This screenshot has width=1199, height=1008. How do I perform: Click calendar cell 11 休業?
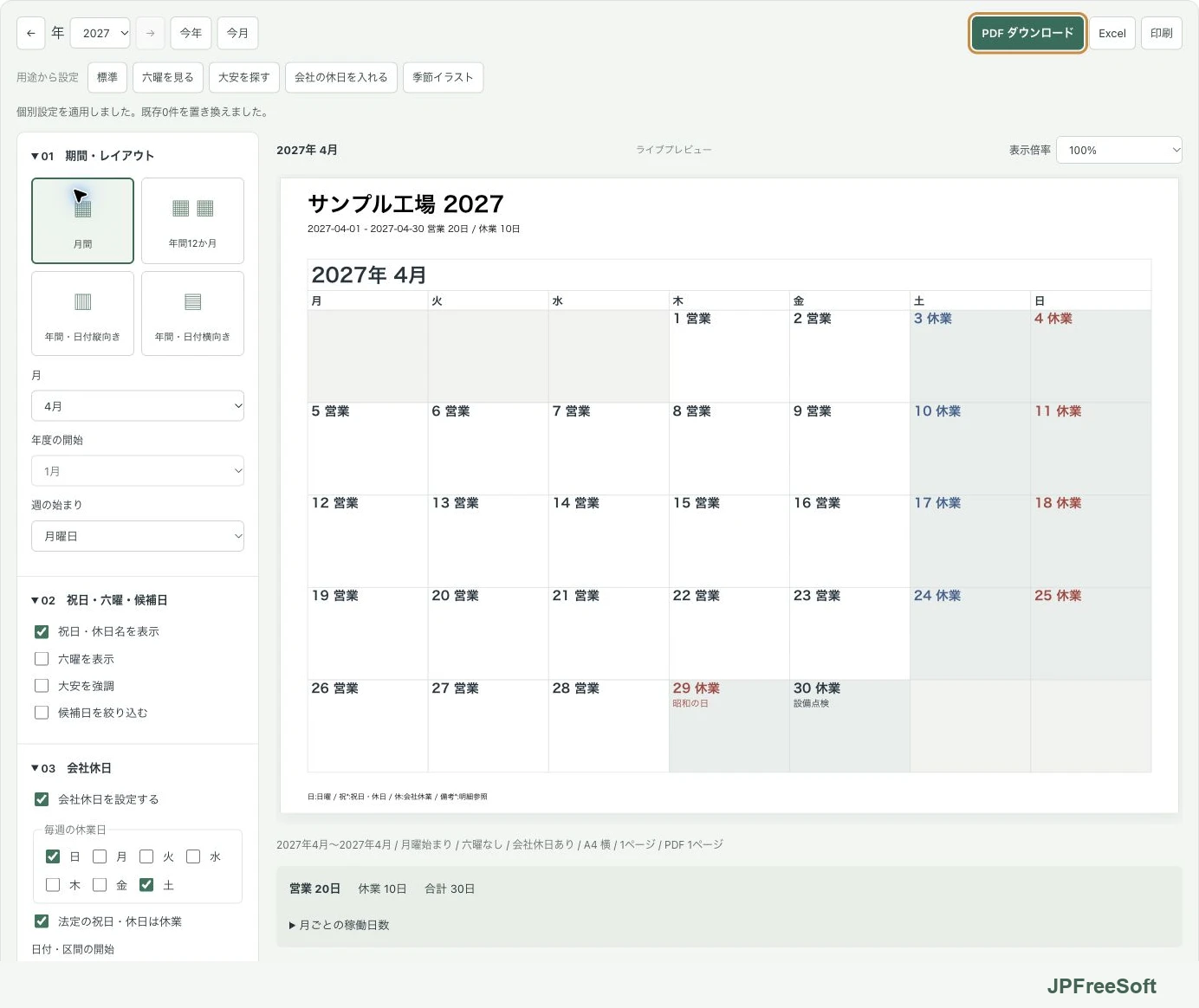coord(1091,449)
